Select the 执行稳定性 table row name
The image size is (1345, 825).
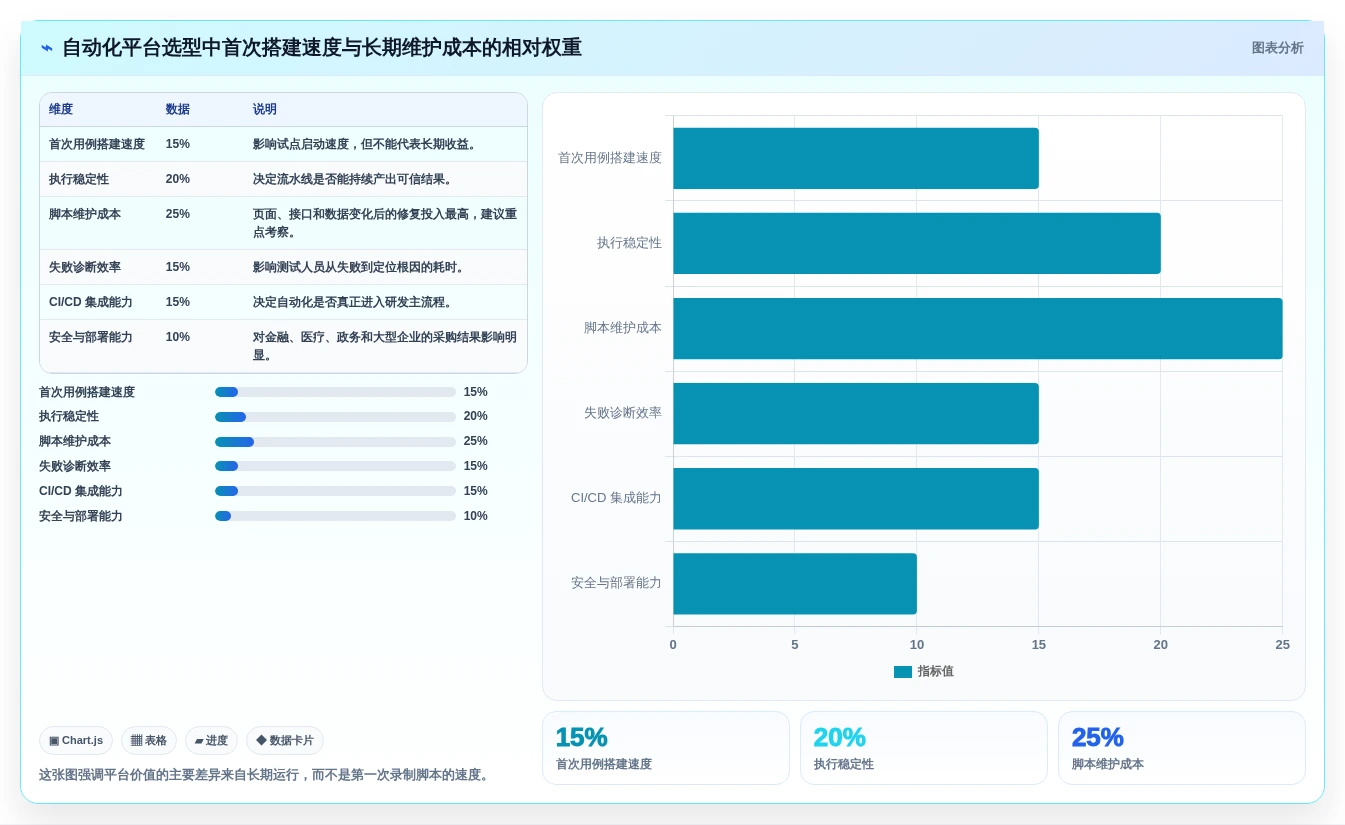79,179
